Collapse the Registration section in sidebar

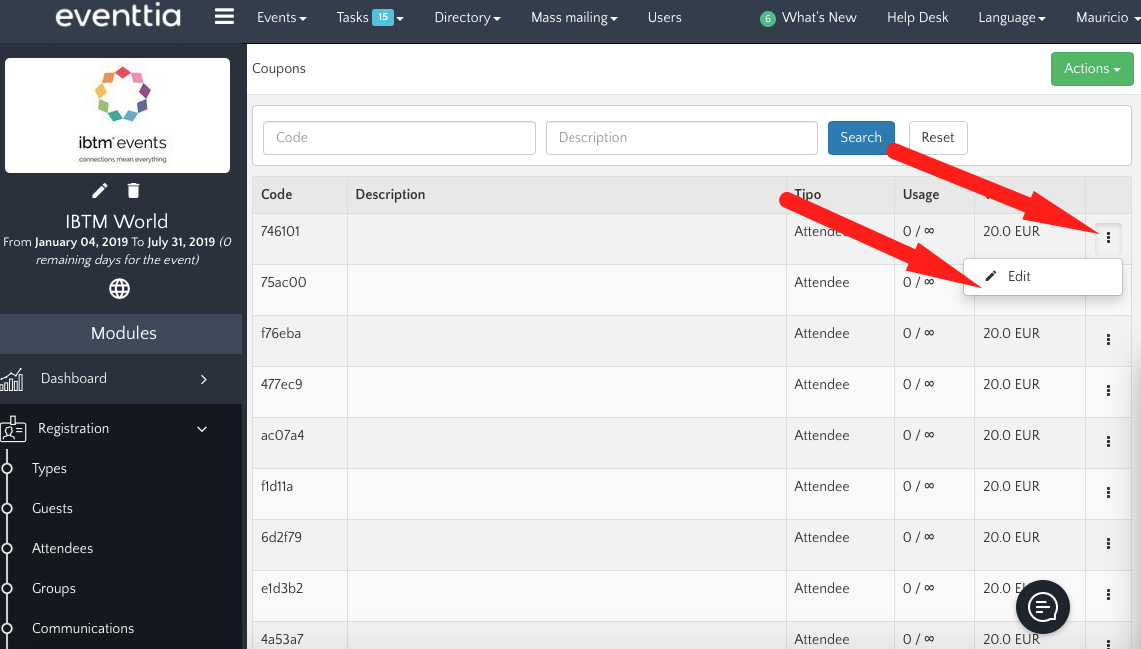[201, 428]
